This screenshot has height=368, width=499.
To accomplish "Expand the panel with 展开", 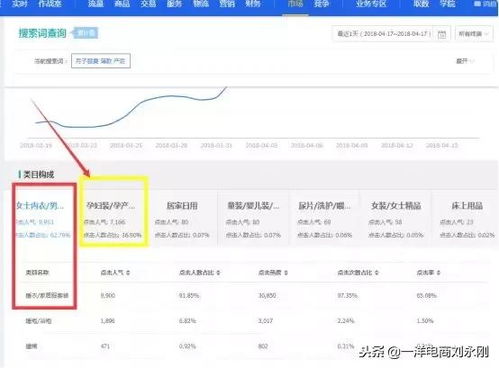I will (465, 61).
